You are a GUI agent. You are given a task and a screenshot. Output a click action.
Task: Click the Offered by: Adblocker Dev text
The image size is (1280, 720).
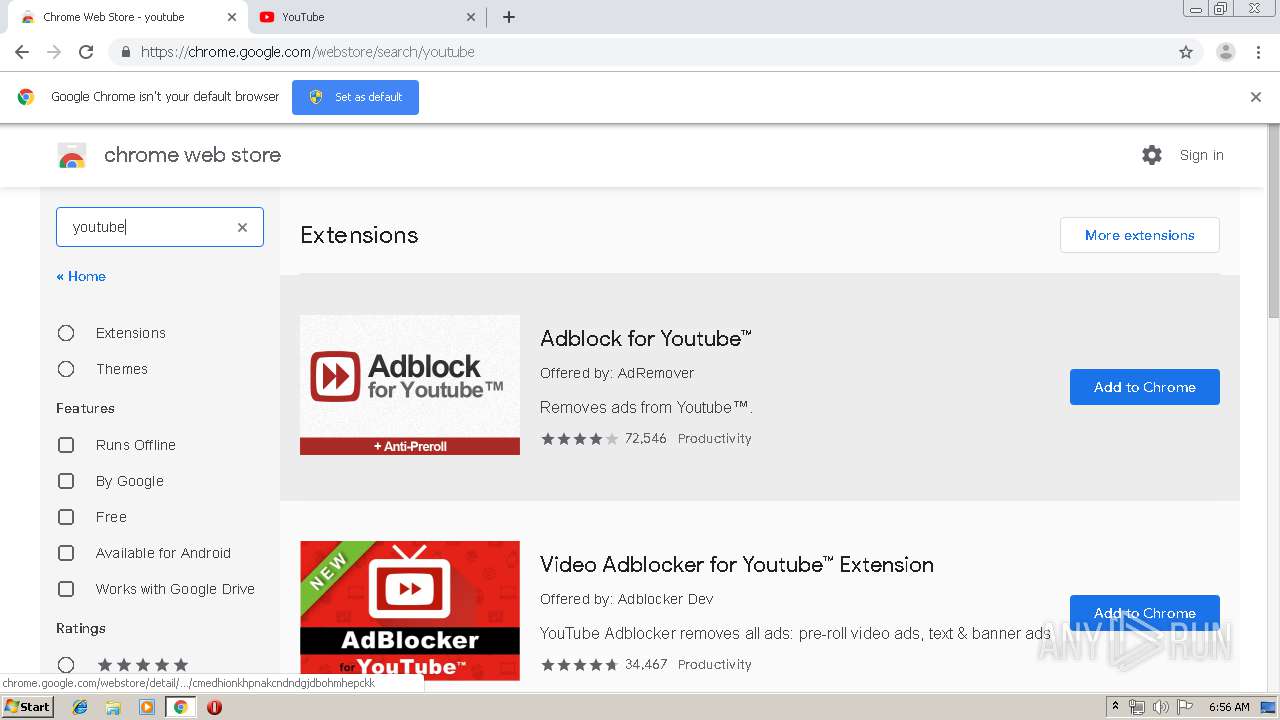pyautogui.click(x=627, y=599)
